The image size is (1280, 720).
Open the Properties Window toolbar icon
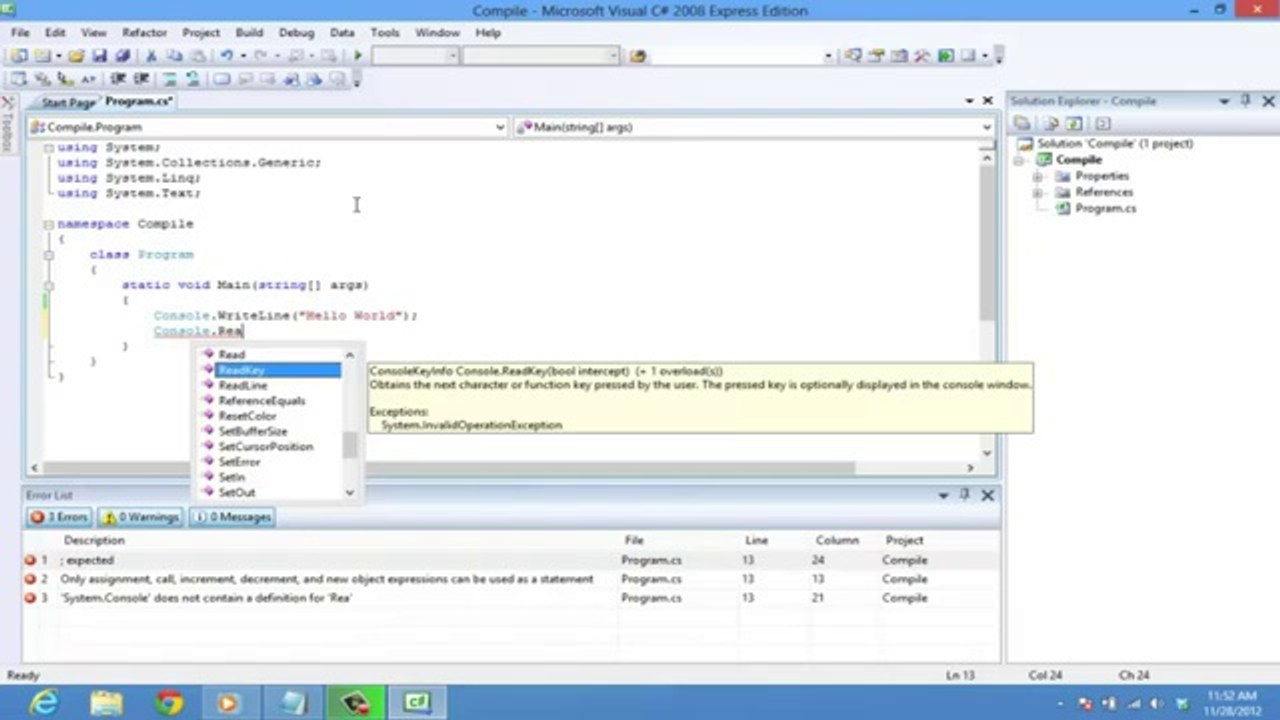[876, 56]
